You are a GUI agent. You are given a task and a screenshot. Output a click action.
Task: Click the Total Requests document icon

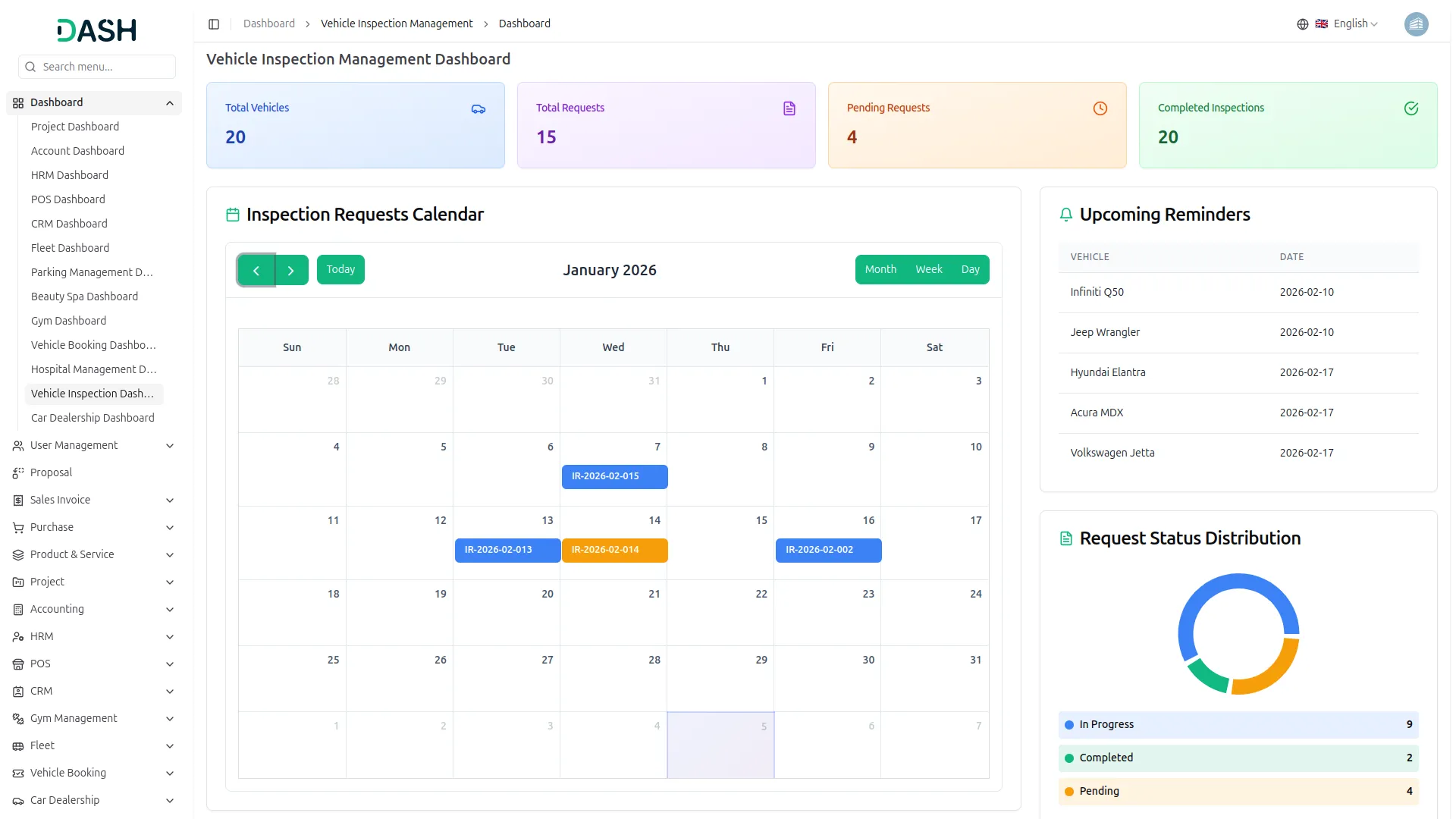click(789, 109)
